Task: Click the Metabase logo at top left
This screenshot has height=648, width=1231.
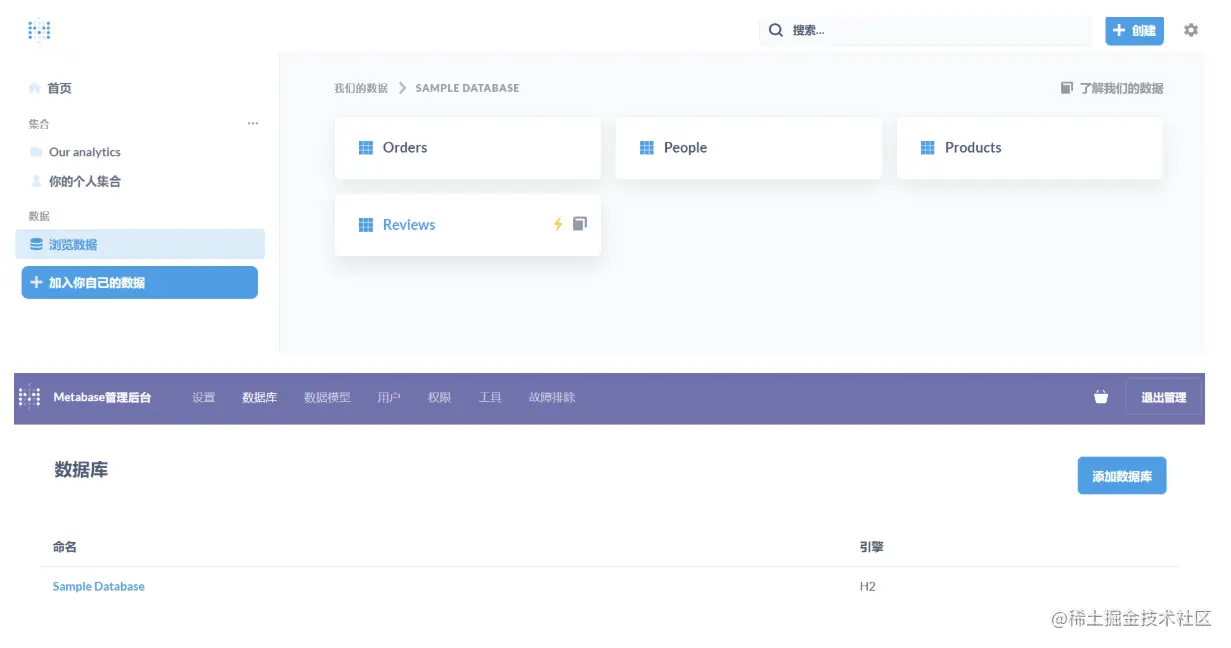Action: pos(39,31)
